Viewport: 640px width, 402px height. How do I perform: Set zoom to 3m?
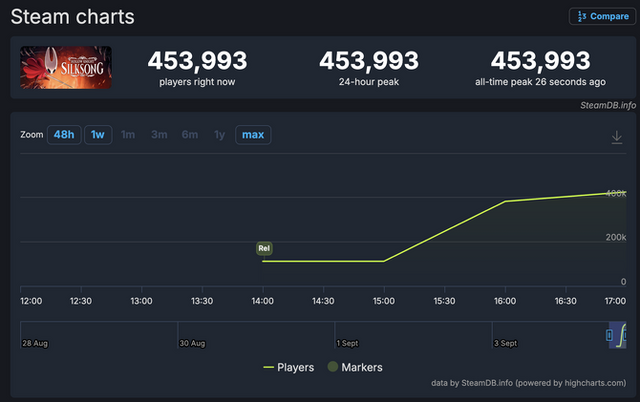tap(159, 135)
